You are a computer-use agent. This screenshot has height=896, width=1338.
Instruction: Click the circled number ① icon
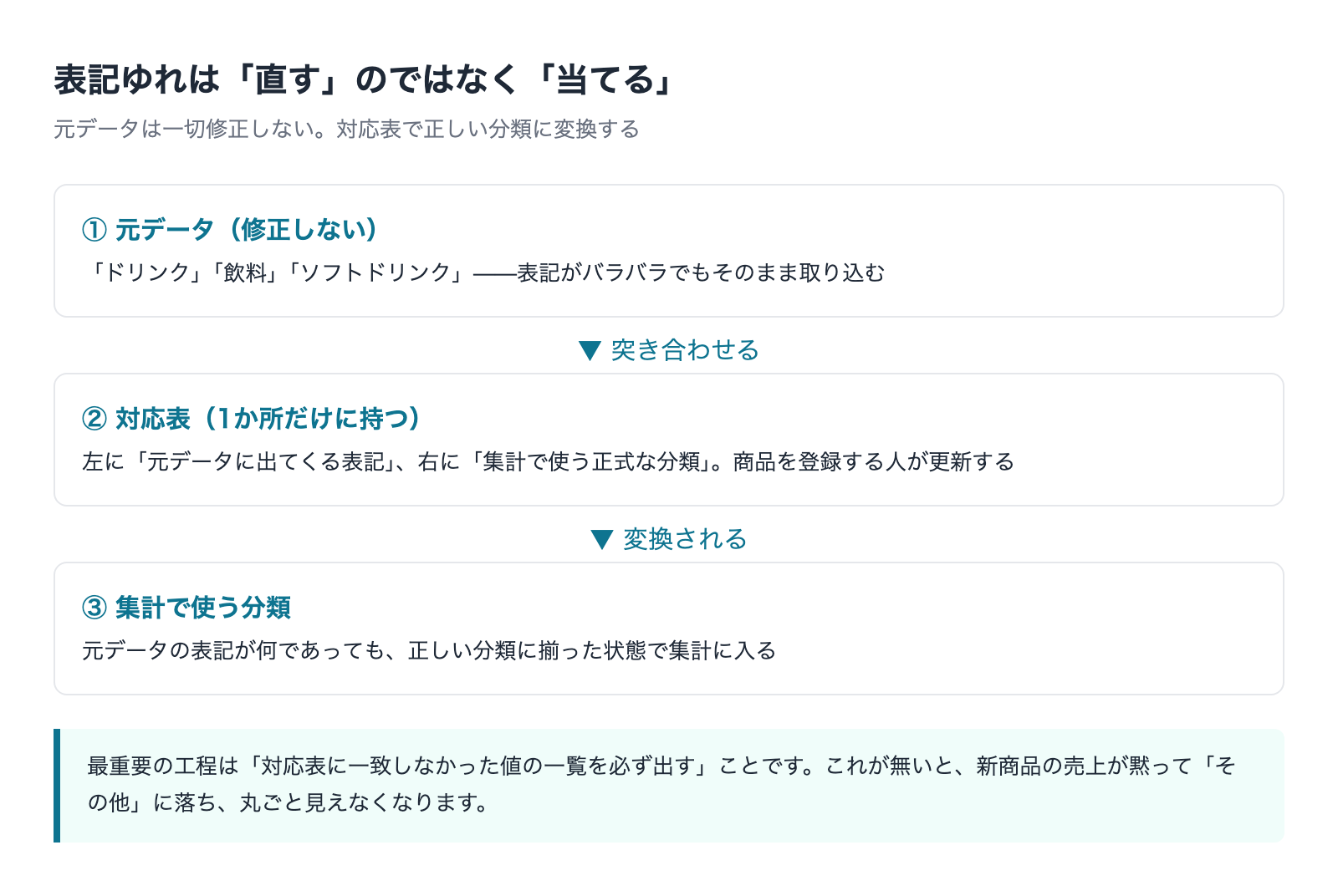(x=94, y=229)
